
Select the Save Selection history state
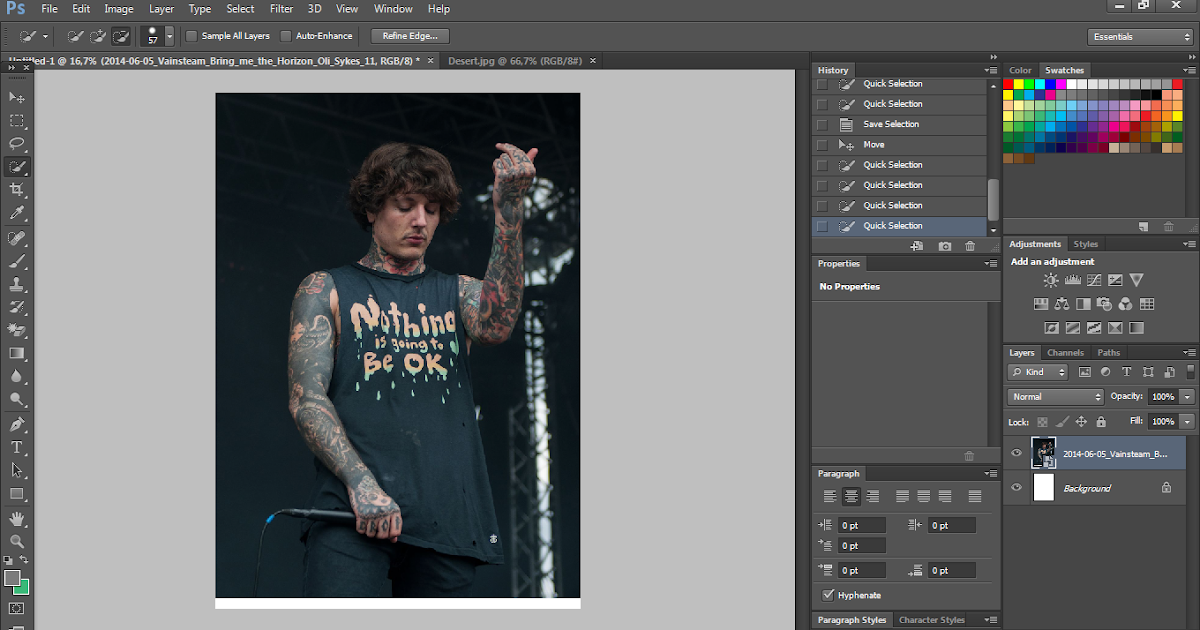[x=891, y=124]
